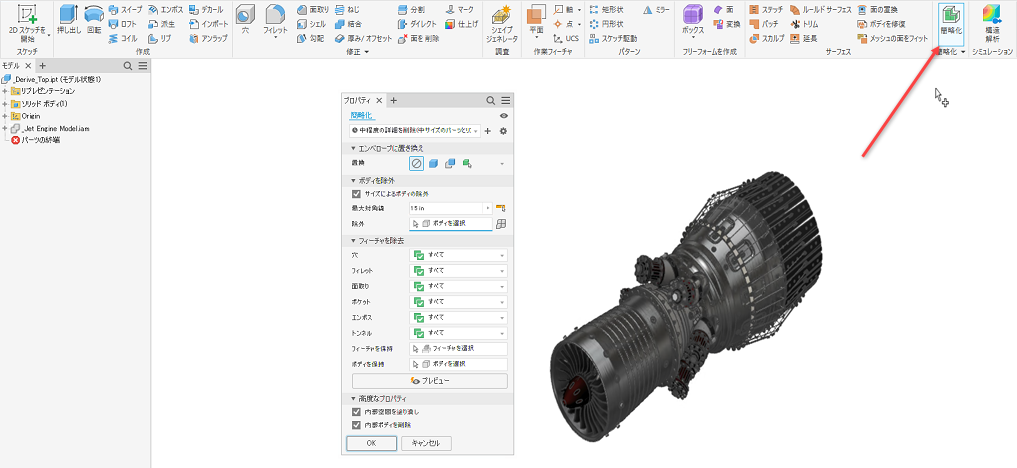
Task: Choose the 勾配 draft tool
Action: click(x=312, y=38)
